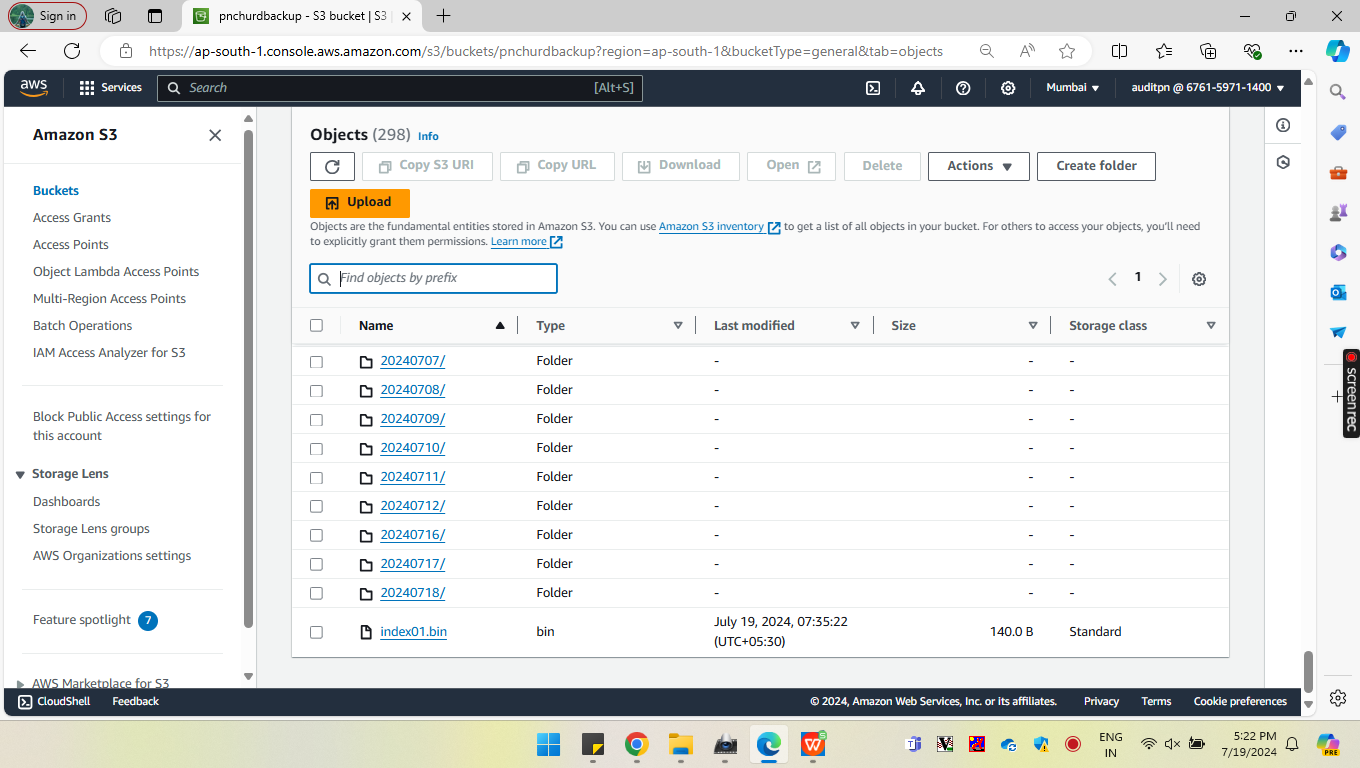The width and height of the screenshot is (1360, 768).
Task: Click the AWS Search box
Action: click(400, 88)
